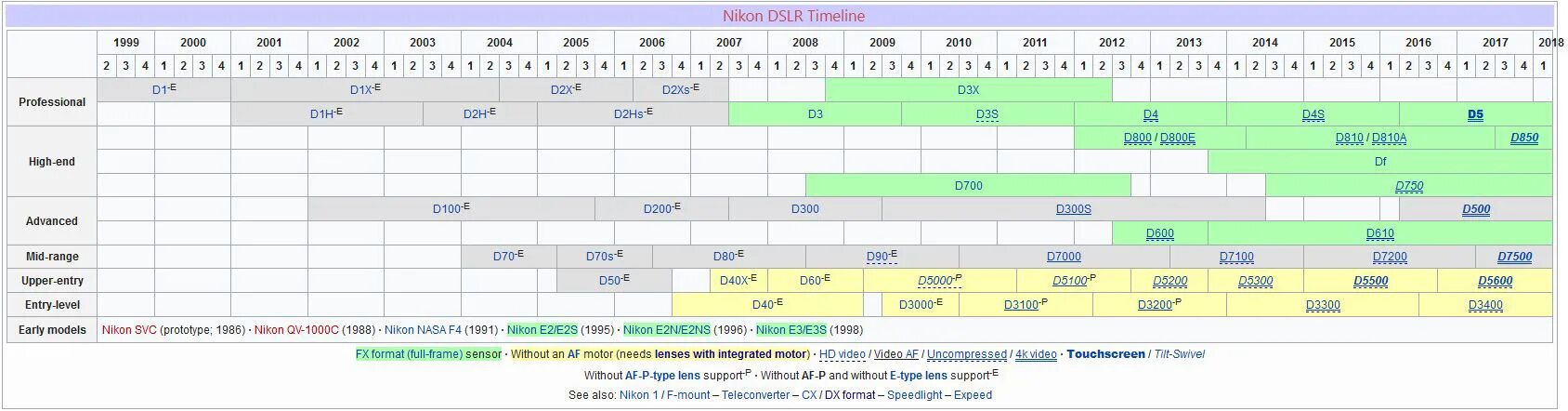Open the Nikon NASA F4 link
This screenshot has width=1568, height=411.
(x=423, y=330)
